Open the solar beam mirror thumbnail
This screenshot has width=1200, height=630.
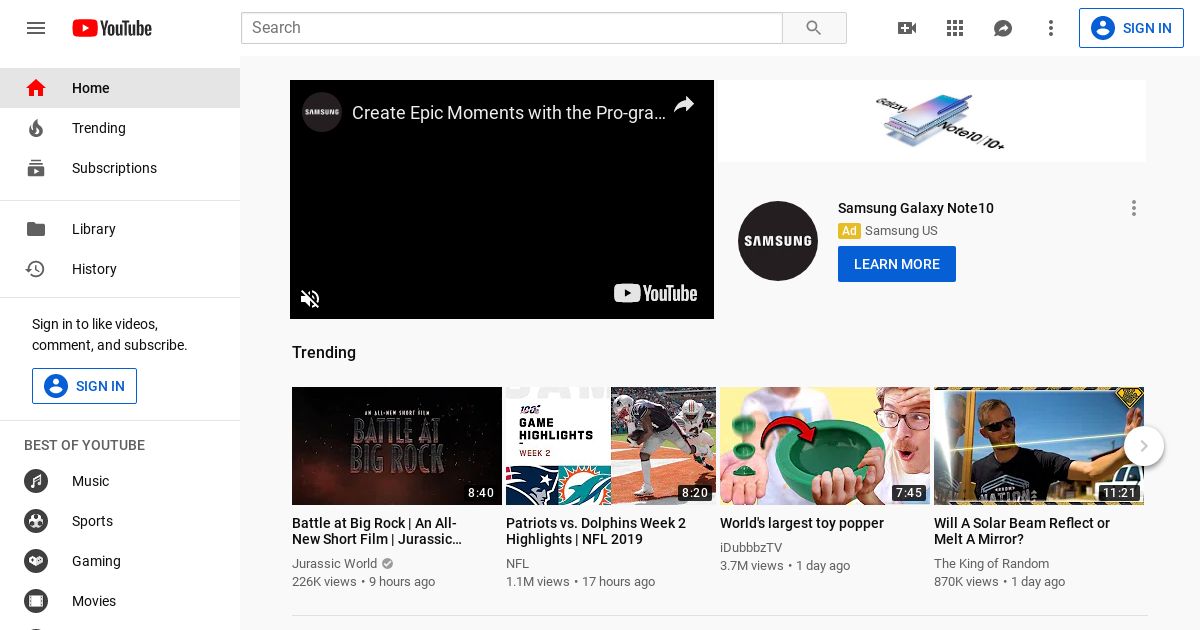pos(1039,446)
